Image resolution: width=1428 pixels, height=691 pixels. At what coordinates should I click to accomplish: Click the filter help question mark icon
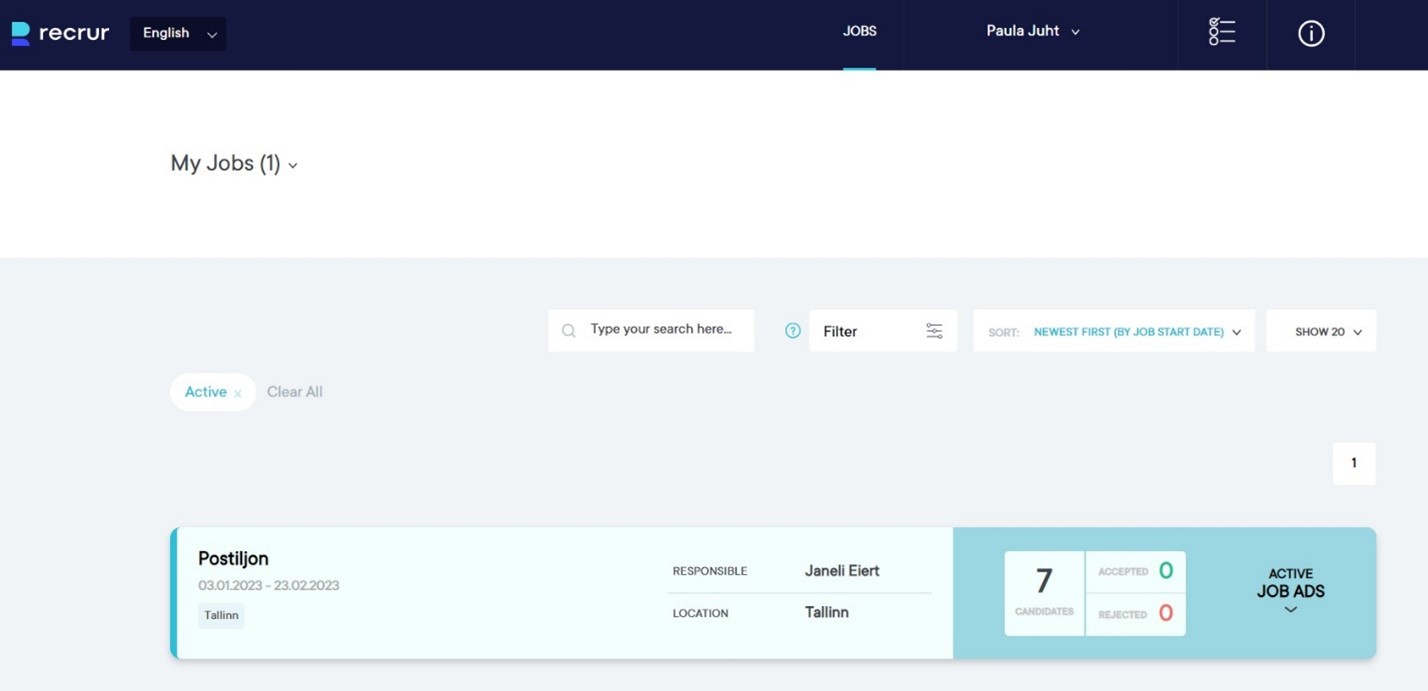point(792,331)
